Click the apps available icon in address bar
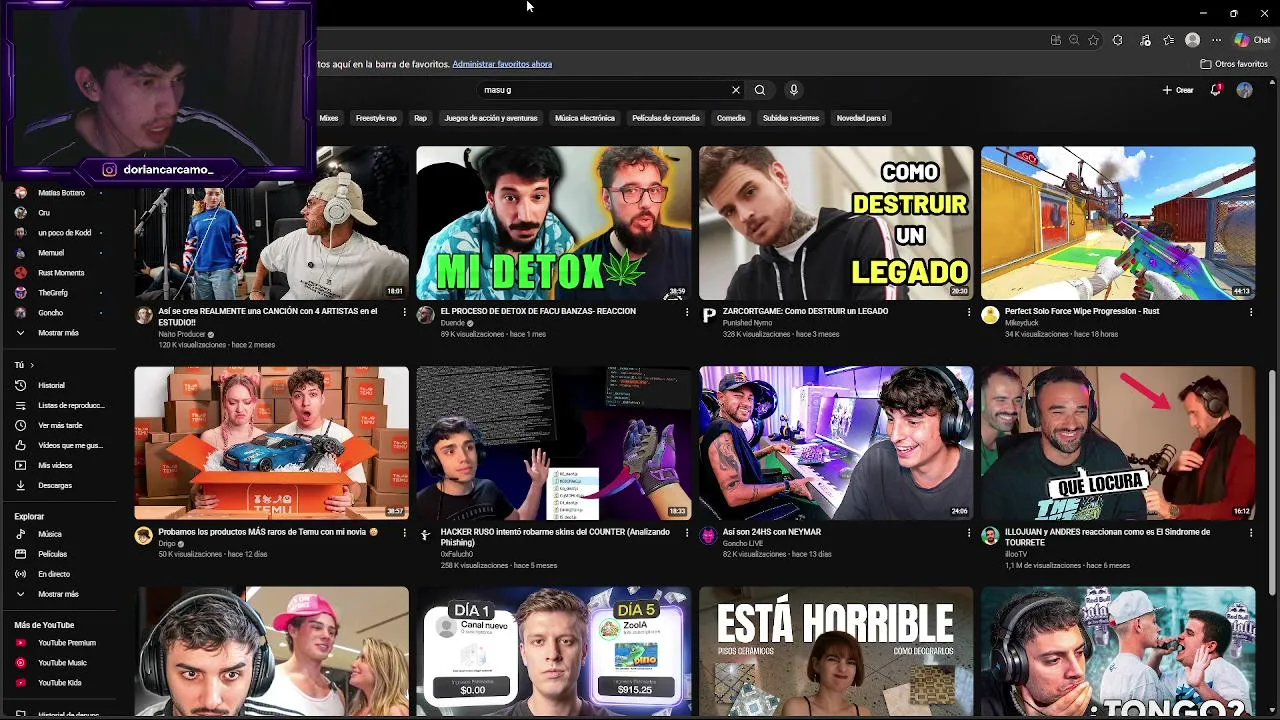 click(1055, 40)
